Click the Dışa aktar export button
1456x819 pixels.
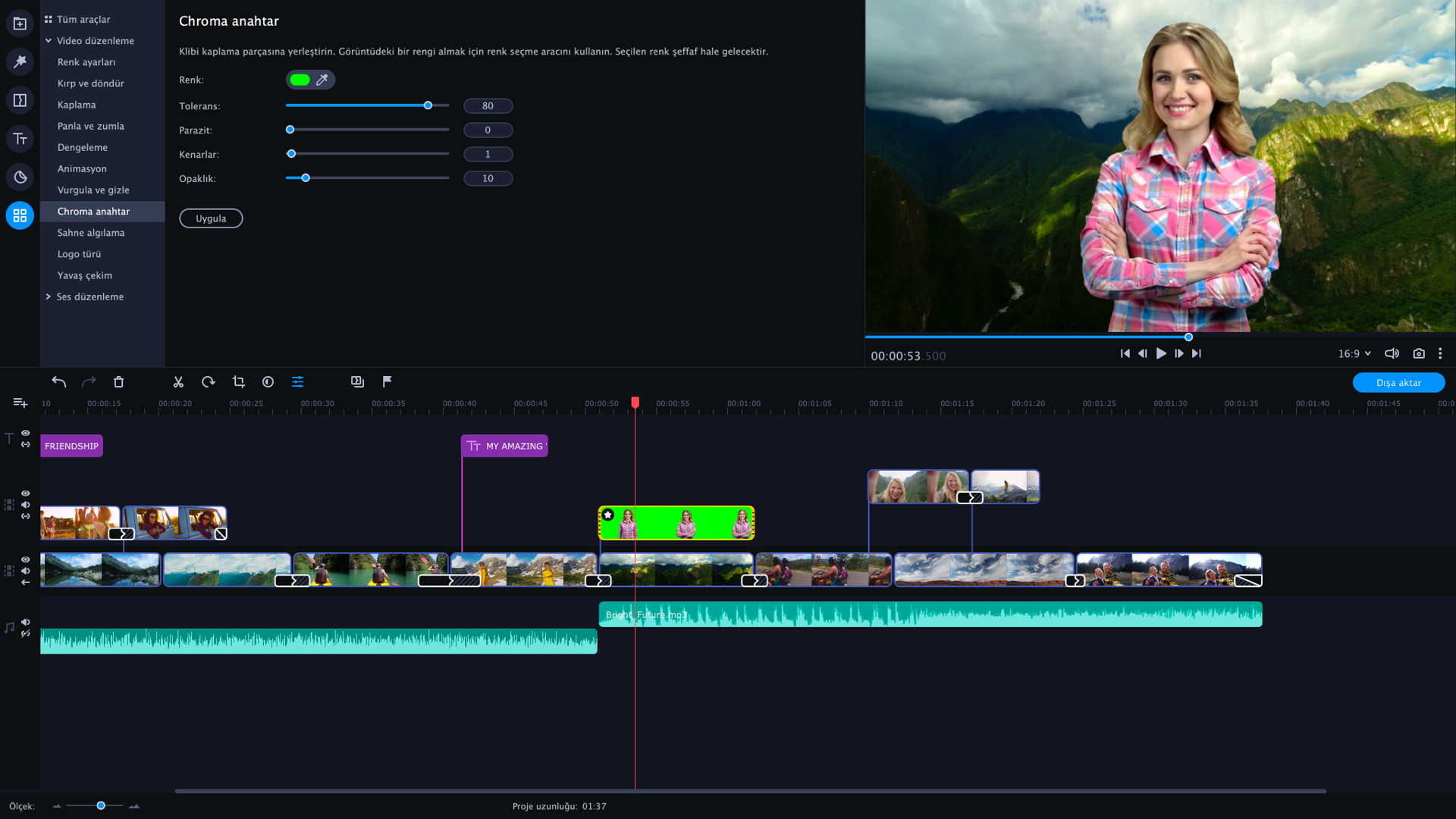coord(1398,383)
